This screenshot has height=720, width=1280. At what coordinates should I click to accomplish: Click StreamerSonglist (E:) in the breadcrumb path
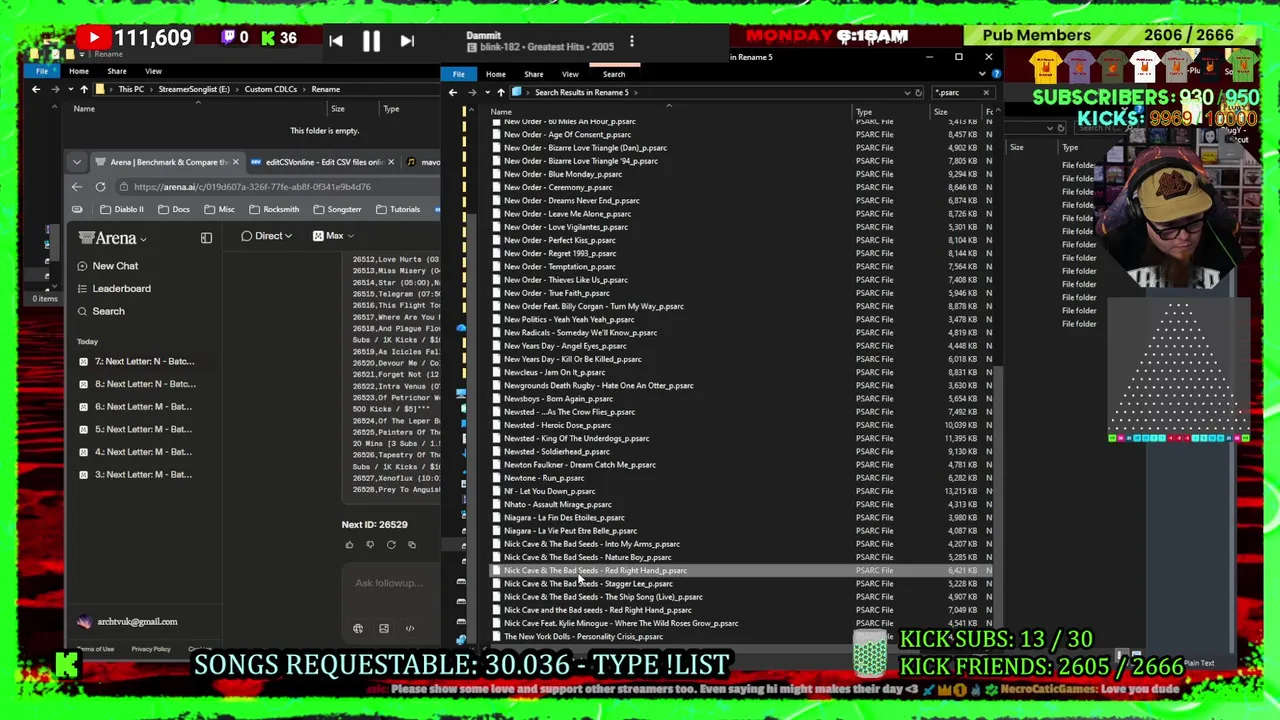(x=193, y=89)
